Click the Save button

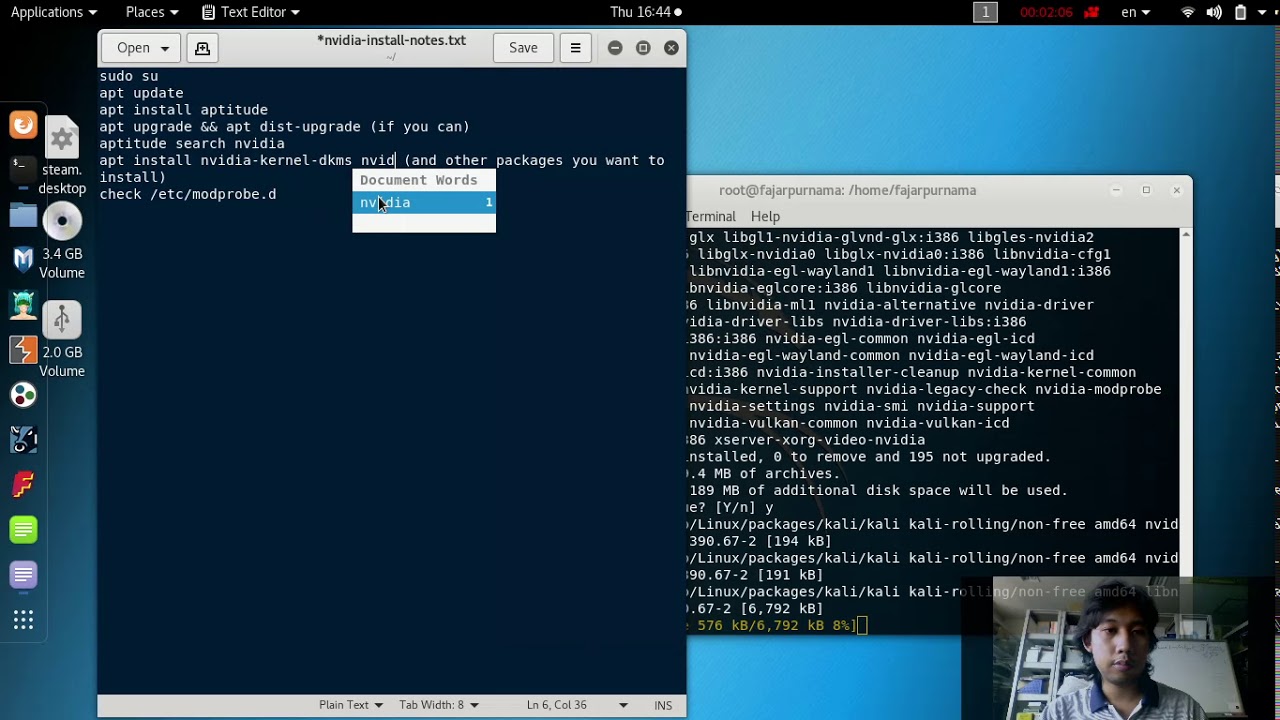coord(523,48)
